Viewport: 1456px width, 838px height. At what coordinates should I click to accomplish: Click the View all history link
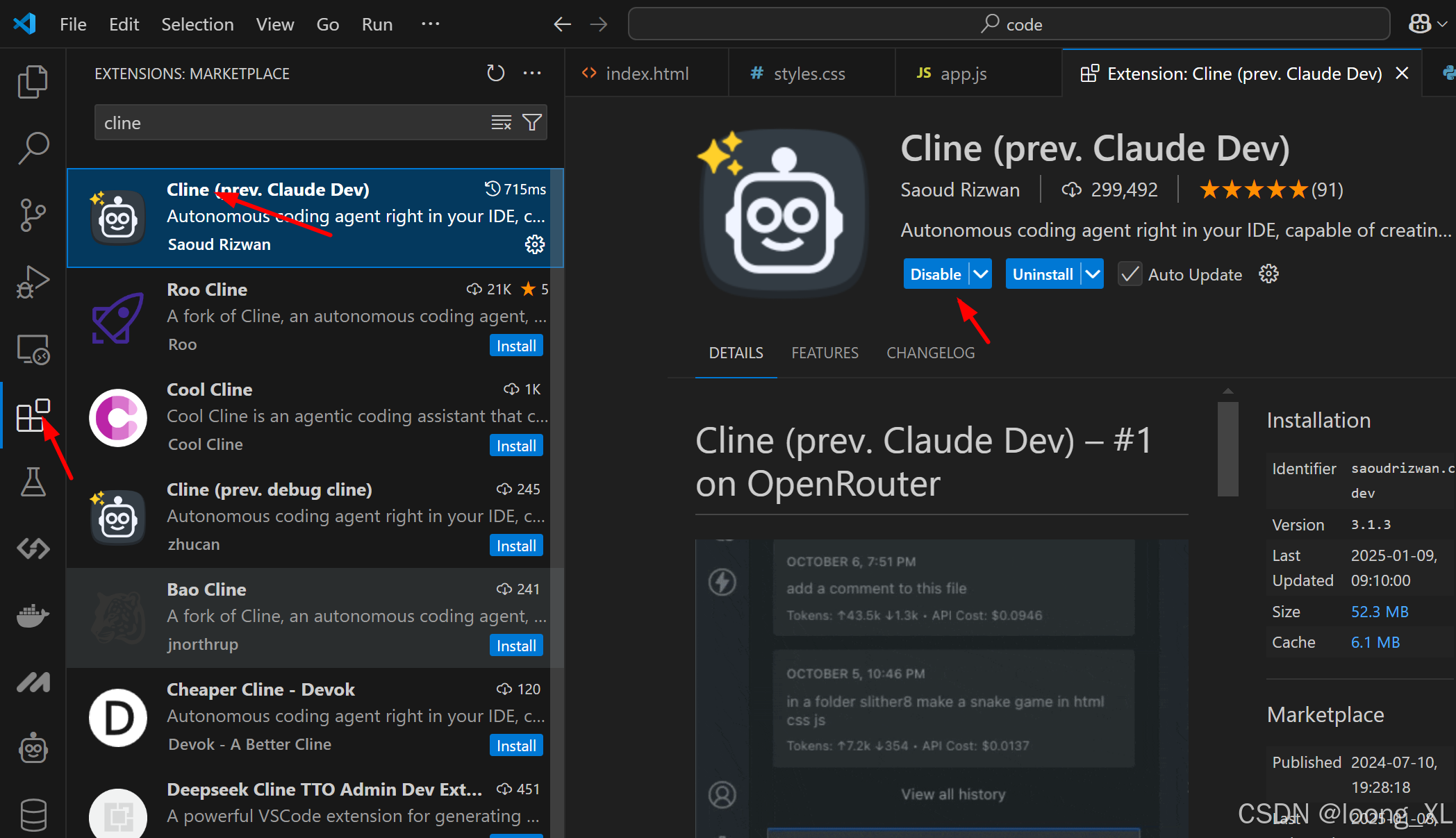pos(952,794)
